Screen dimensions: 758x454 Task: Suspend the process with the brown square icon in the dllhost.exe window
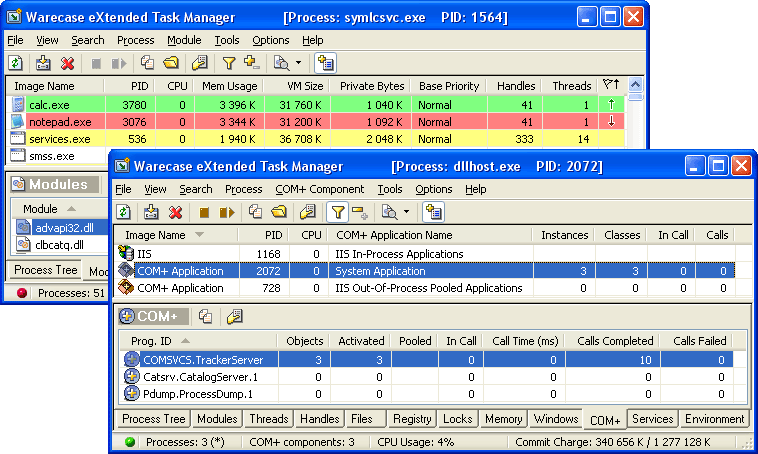(x=204, y=212)
